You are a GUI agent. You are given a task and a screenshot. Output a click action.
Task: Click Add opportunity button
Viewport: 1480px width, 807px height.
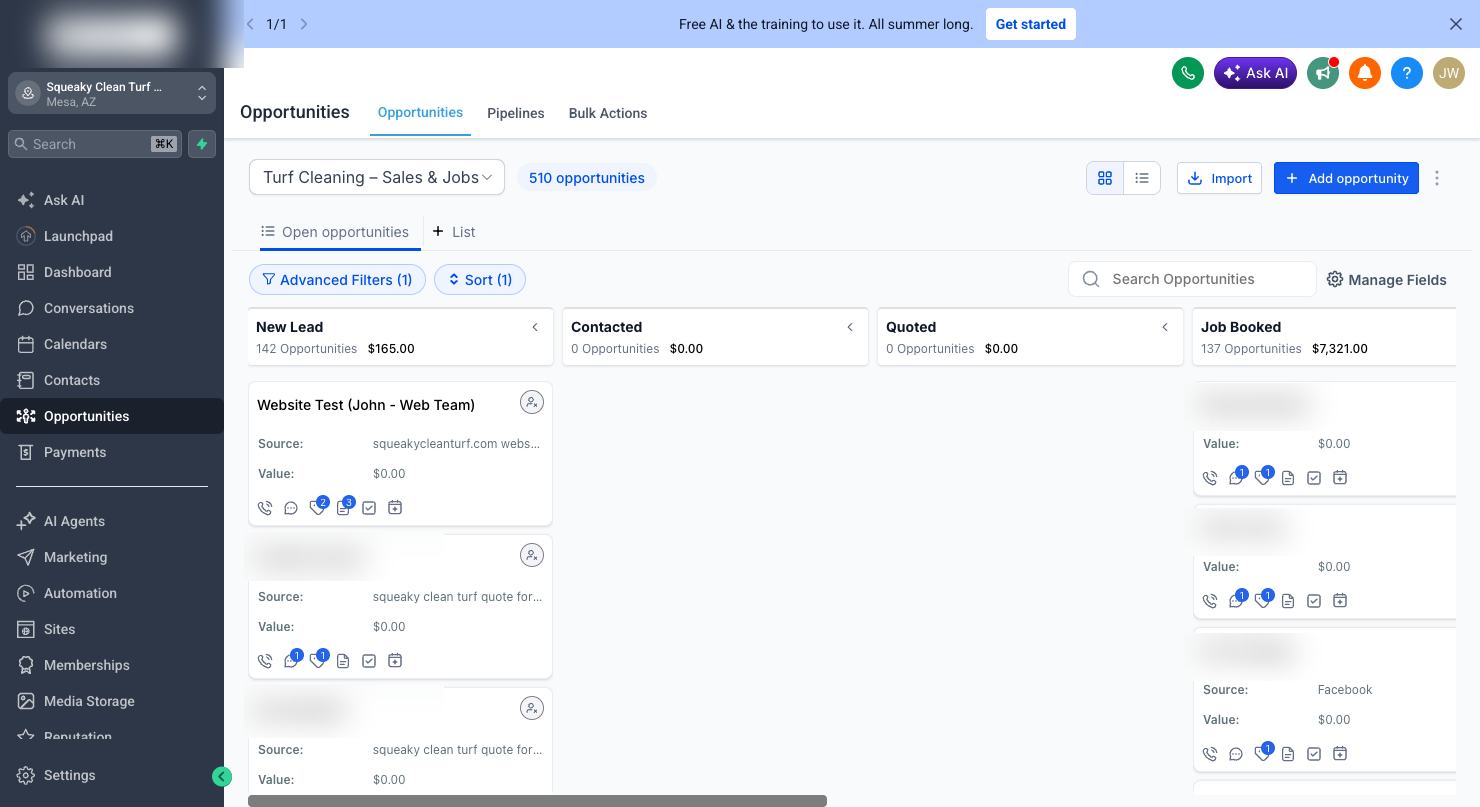(1346, 178)
